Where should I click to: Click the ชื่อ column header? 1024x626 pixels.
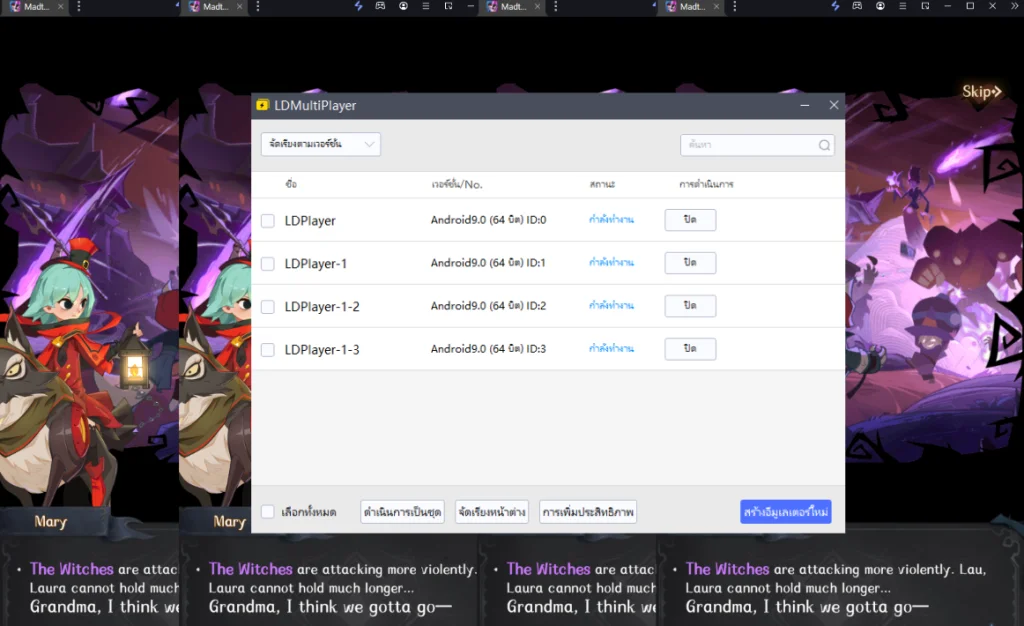click(291, 184)
